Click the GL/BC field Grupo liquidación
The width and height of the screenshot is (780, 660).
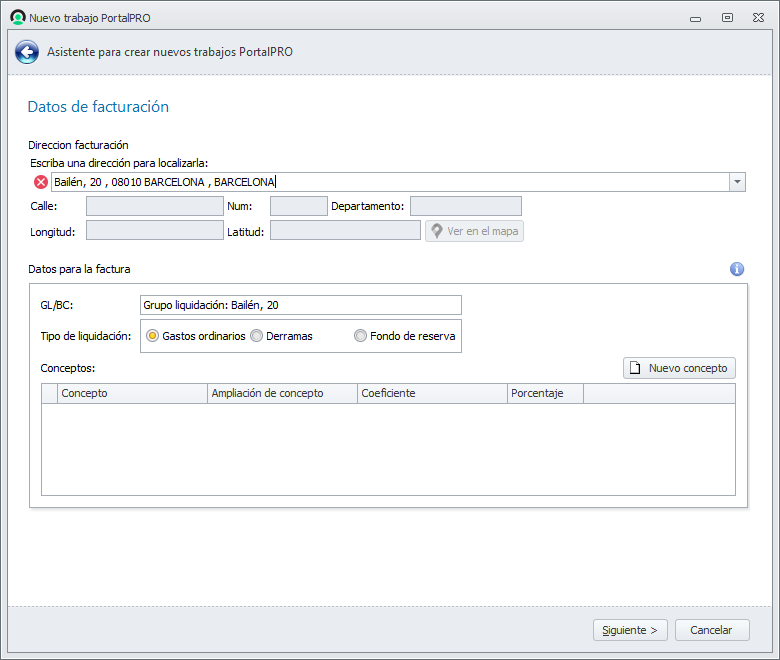coord(301,305)
